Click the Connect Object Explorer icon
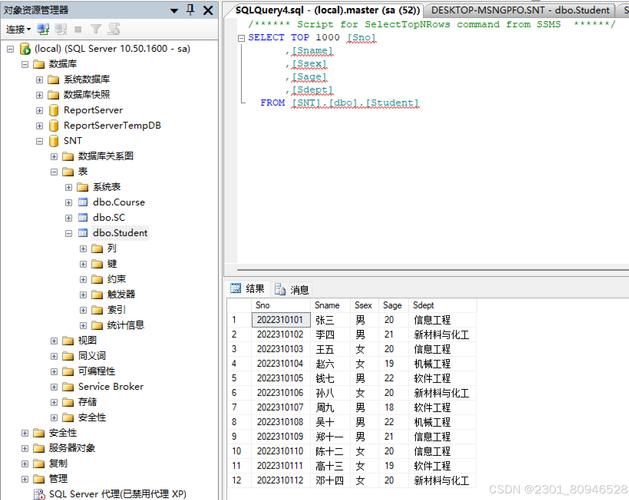 point(43,30)
